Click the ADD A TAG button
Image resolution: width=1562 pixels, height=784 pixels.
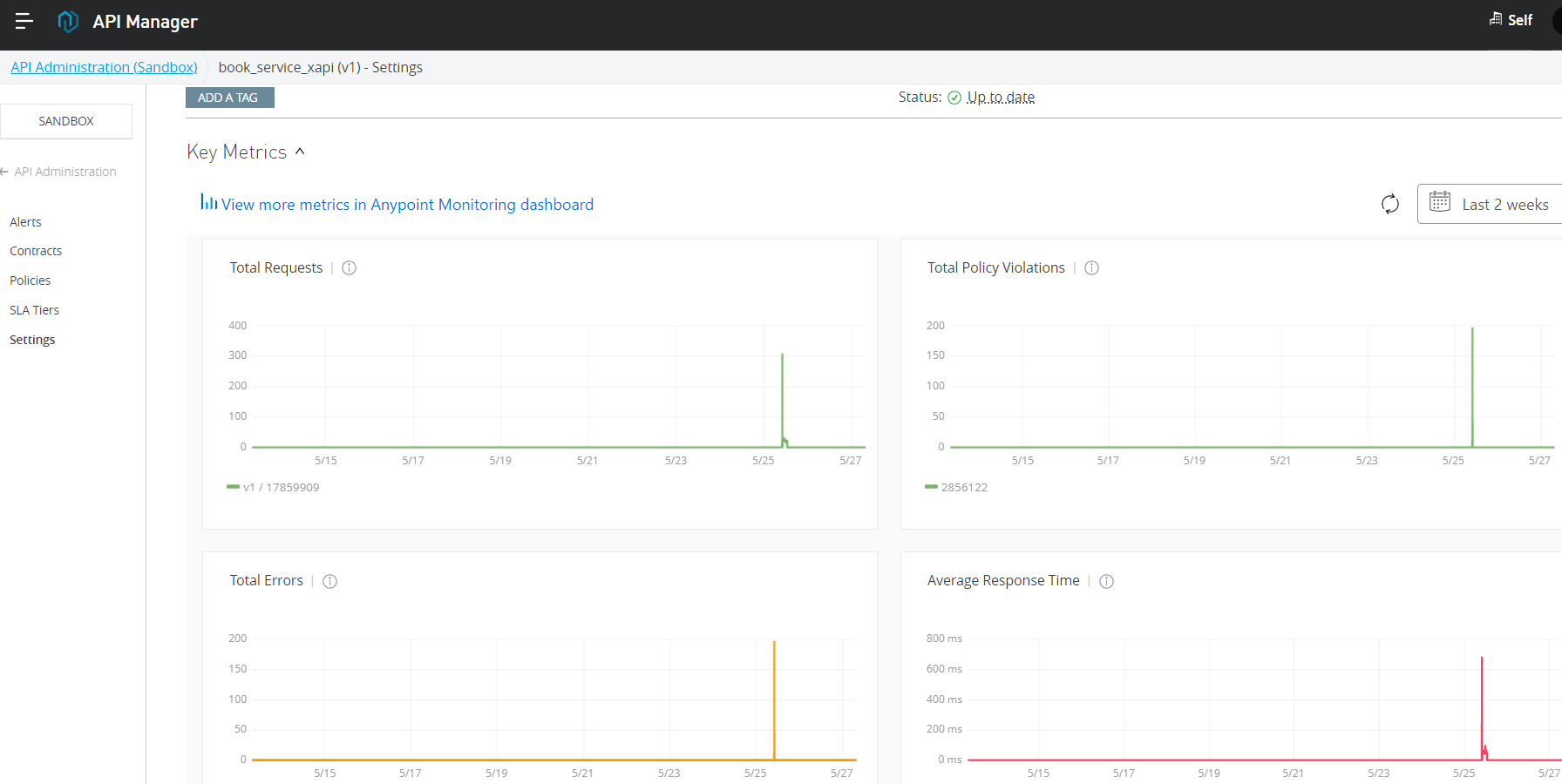coord(228,98)
